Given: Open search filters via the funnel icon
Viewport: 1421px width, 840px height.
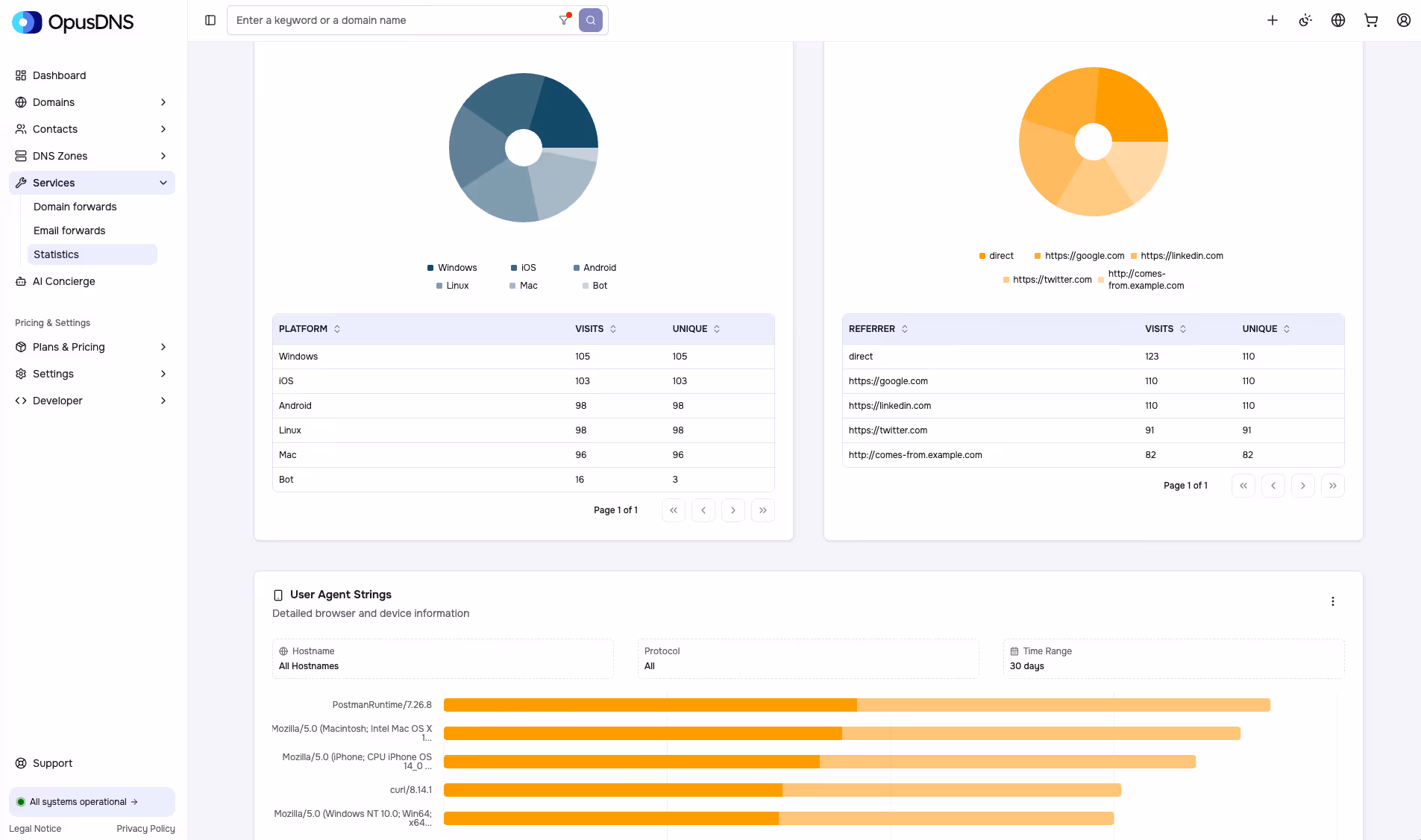Looking at the screenshot, I should click(563, 20).
